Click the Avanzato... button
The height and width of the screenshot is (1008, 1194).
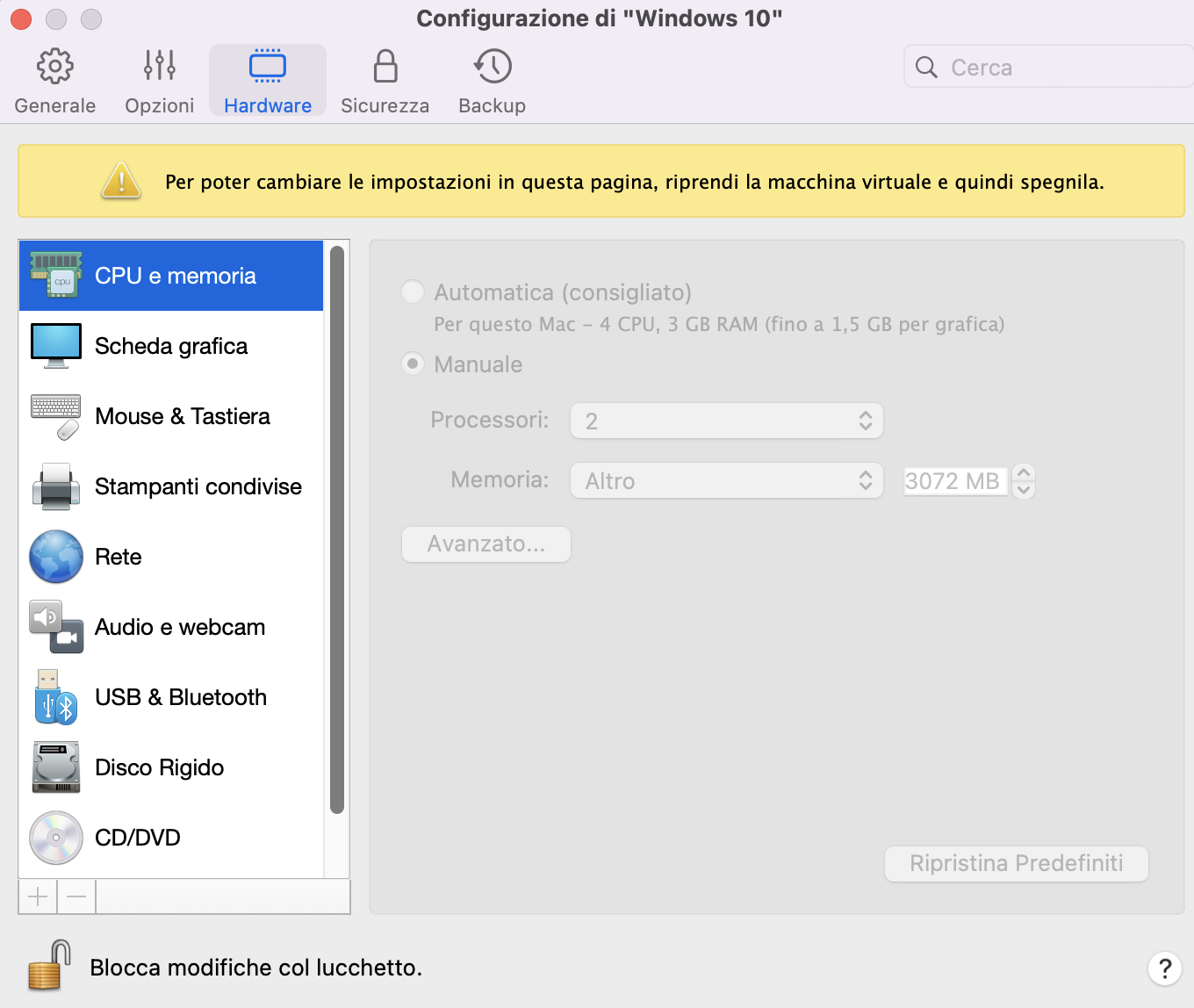coord(486,544)
